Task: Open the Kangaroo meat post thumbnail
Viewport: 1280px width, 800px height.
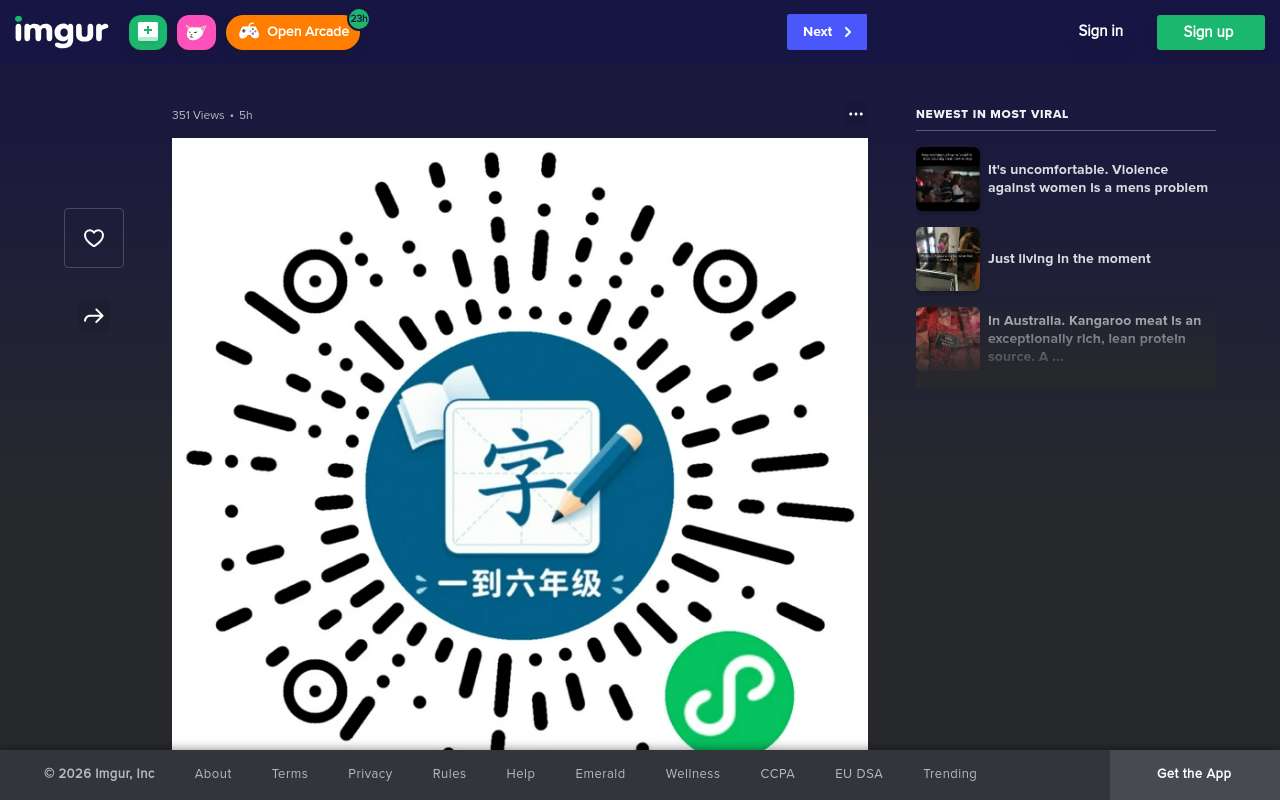Action: point(948,339)
